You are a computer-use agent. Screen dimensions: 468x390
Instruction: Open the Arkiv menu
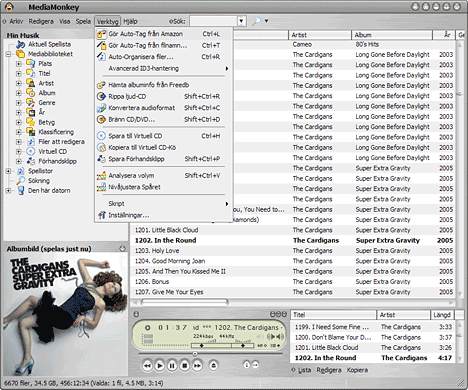(16, 21)
